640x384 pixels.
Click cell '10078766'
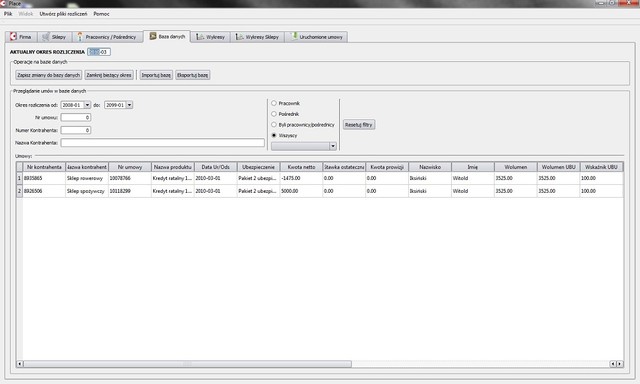click(x=130, y=178)
